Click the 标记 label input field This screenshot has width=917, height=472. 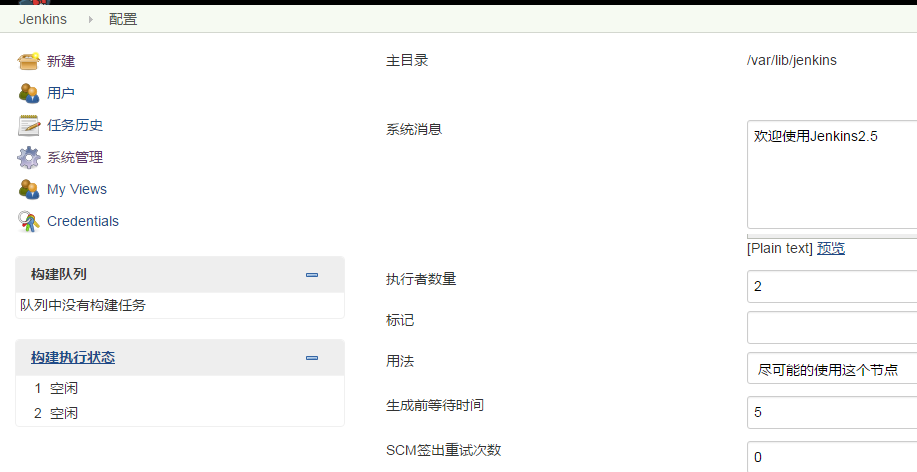[x=832, y=328]
